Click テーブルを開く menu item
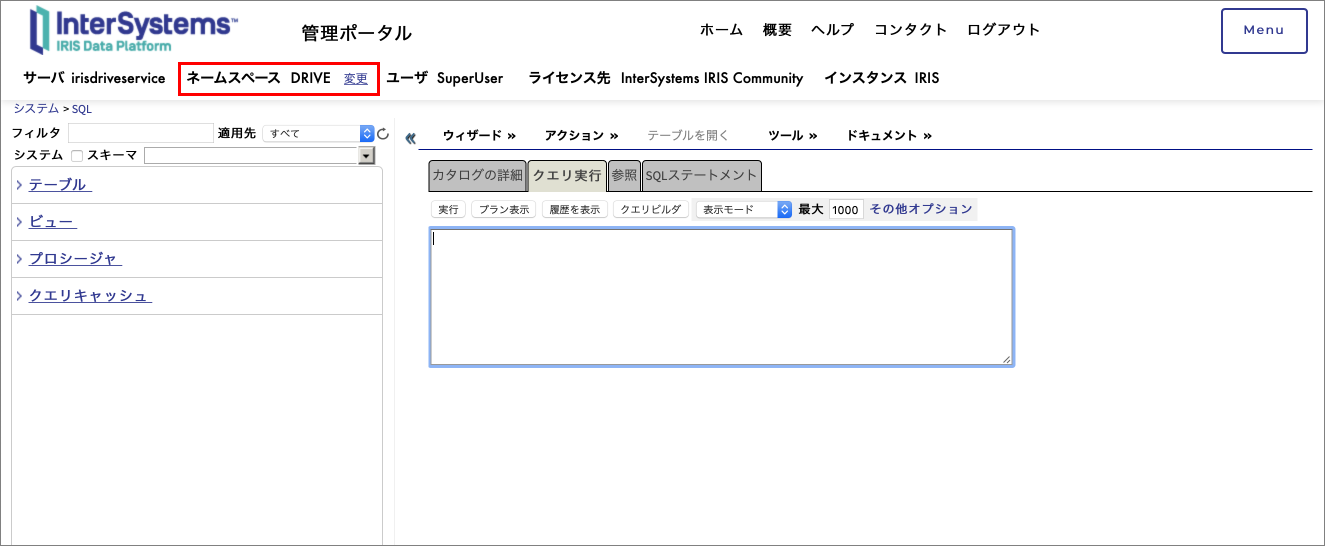This screenshot has height=546, width=1325. click(688, 135)
